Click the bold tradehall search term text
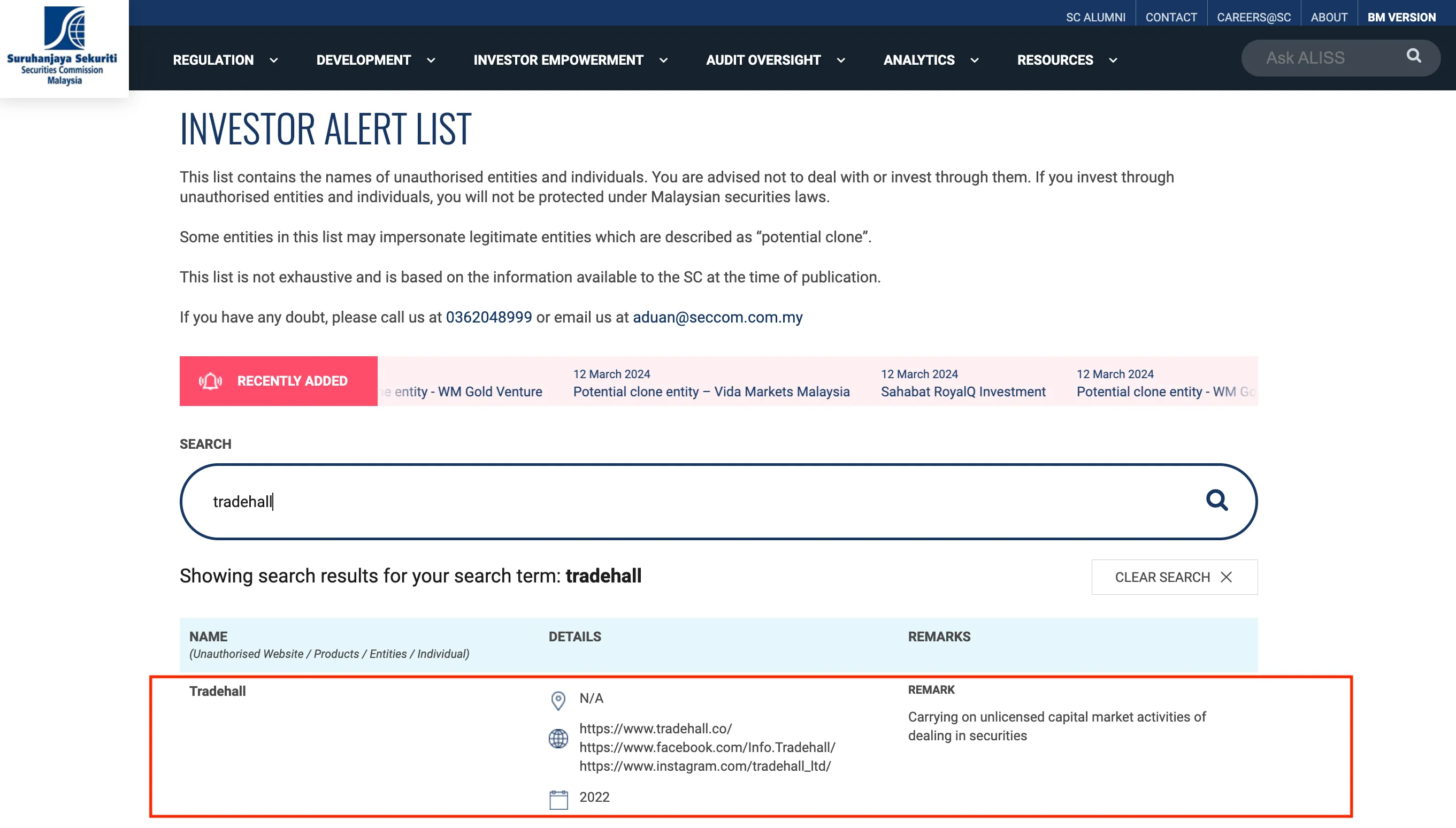Screen dimensions: 1456x828 [x=603, y=576]
